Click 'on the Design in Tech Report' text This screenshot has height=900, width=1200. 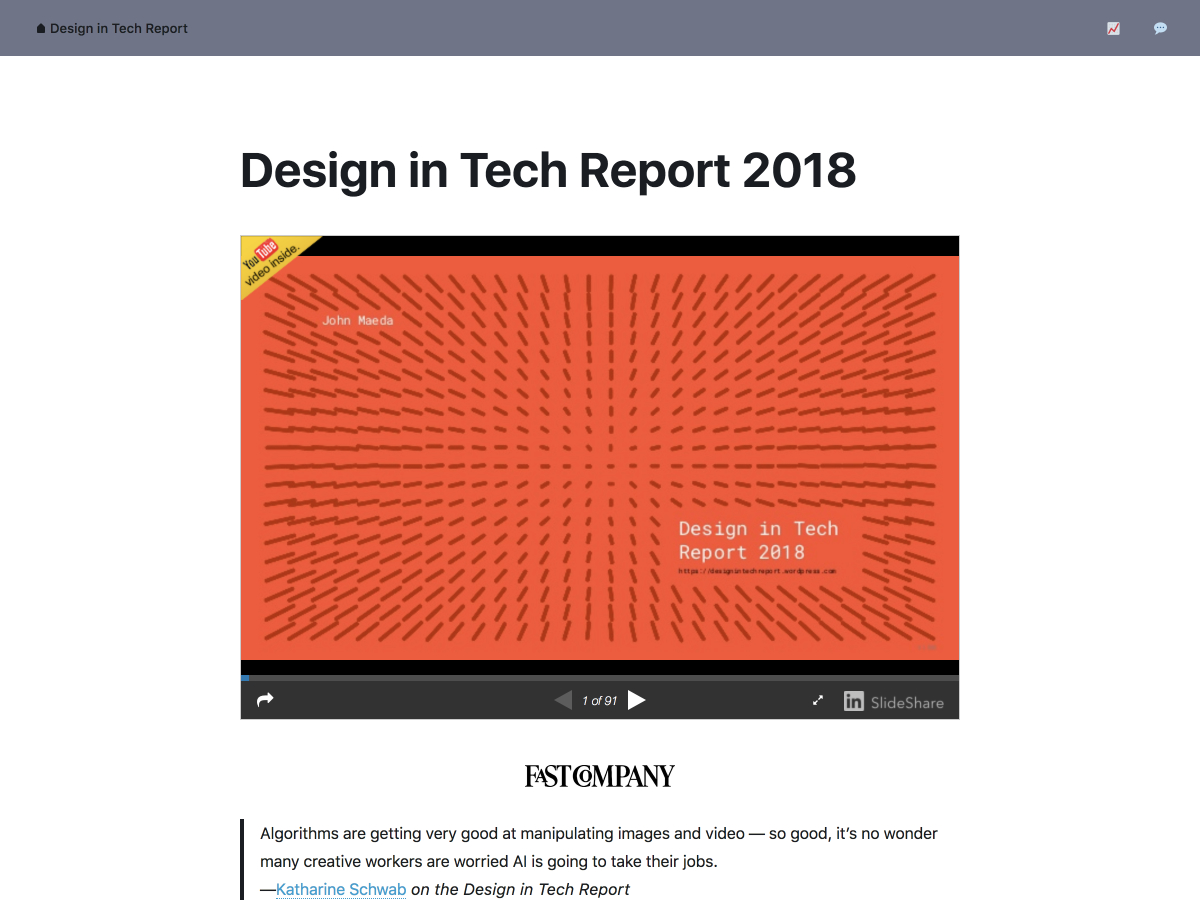click(x=520, y=889)
